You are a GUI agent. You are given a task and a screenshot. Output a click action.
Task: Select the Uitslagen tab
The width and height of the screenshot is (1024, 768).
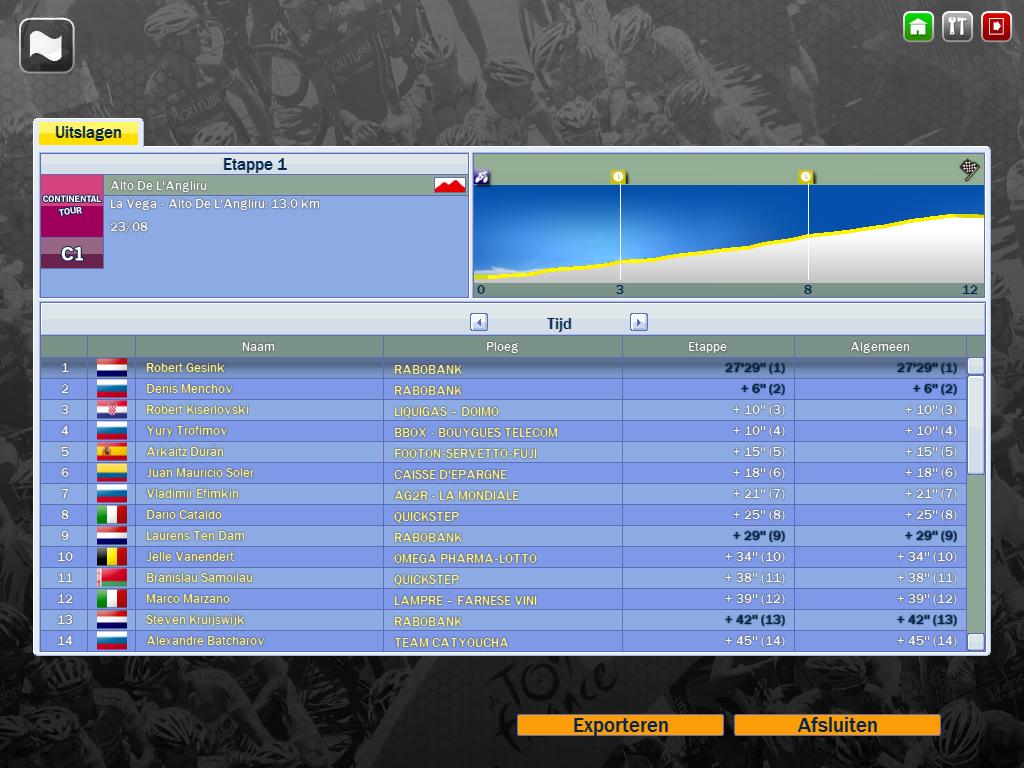coord(88,133)
